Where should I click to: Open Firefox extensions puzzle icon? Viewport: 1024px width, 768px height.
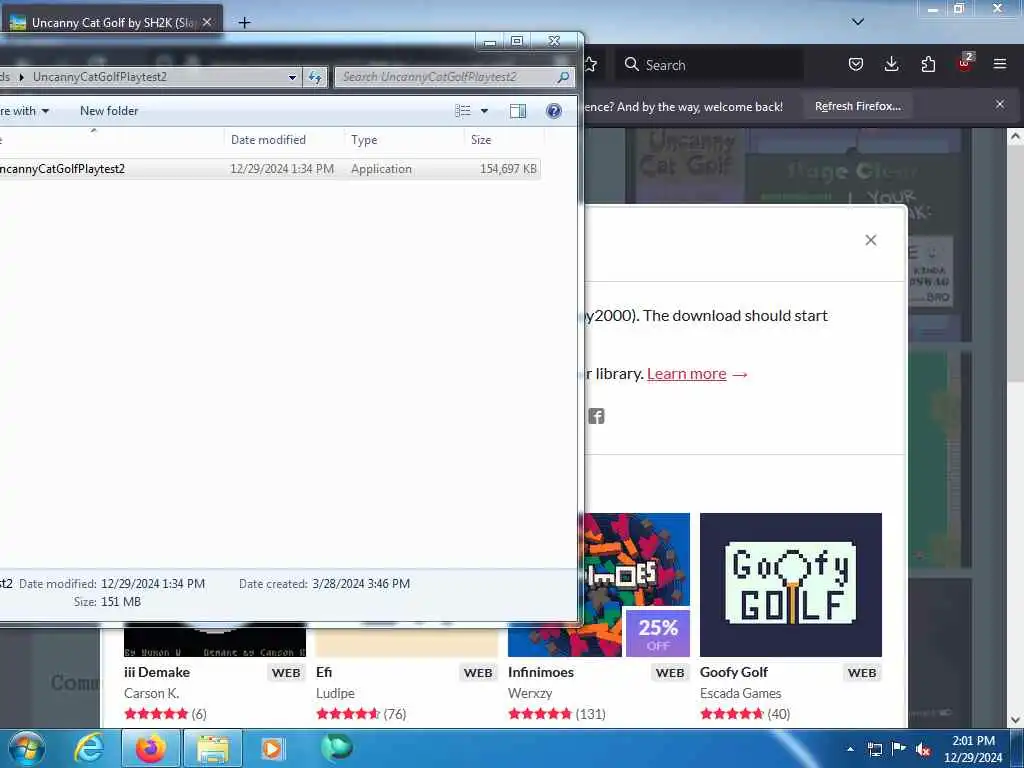pyautogui.click(x=928, y=64)
